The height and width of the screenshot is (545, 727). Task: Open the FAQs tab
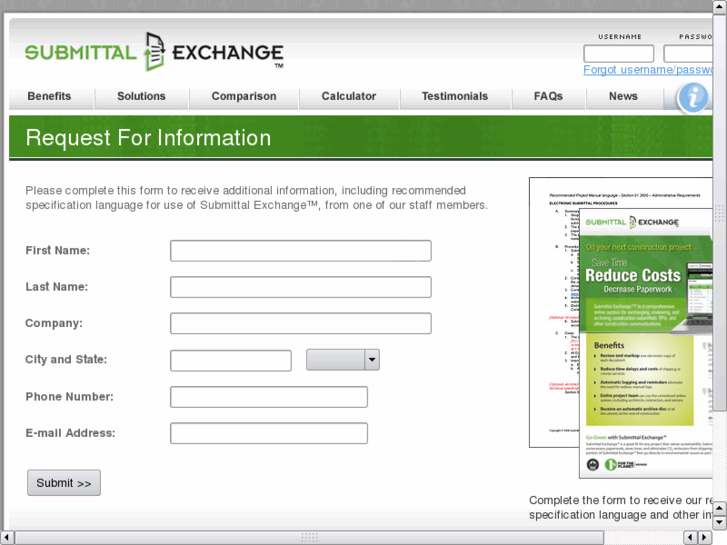coord(548,96)
